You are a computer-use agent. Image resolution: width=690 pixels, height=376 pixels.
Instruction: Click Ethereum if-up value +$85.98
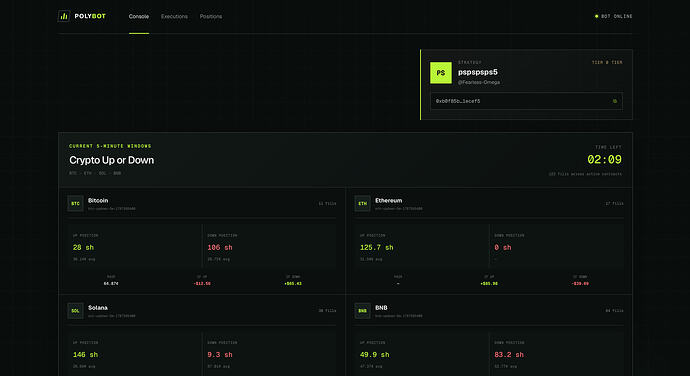point(489,284)
